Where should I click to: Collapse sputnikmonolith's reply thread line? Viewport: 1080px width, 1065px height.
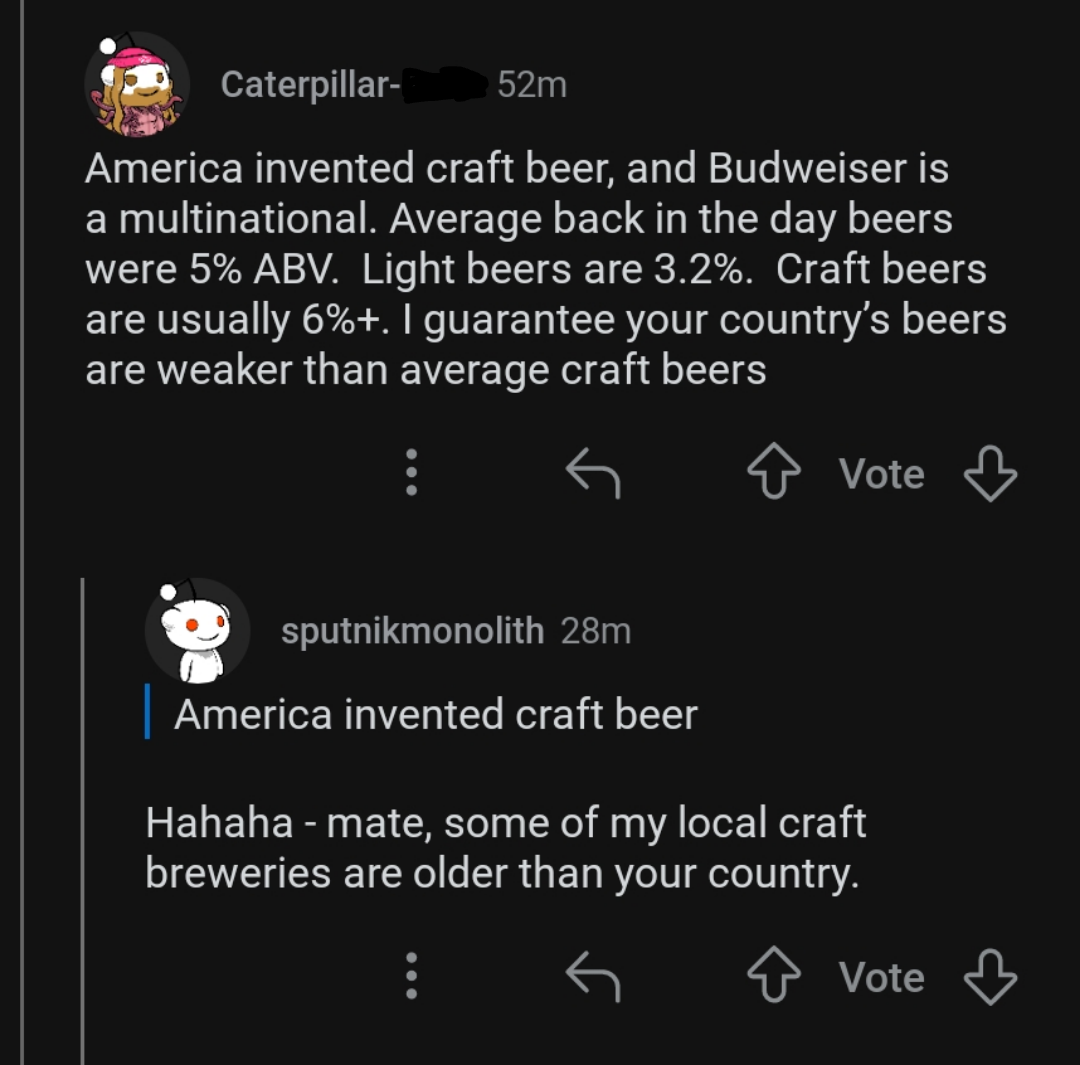click(x=83, y=800)
